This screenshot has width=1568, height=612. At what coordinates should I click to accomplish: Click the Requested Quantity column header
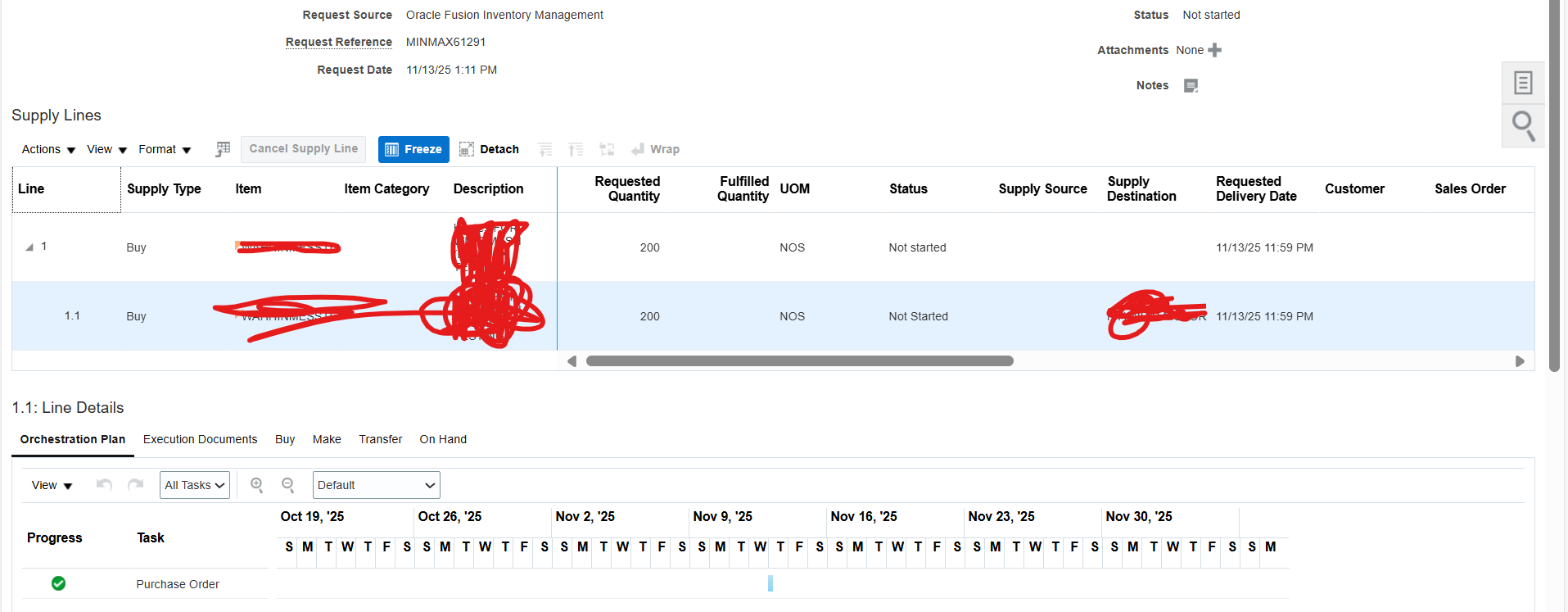[627, 188]
